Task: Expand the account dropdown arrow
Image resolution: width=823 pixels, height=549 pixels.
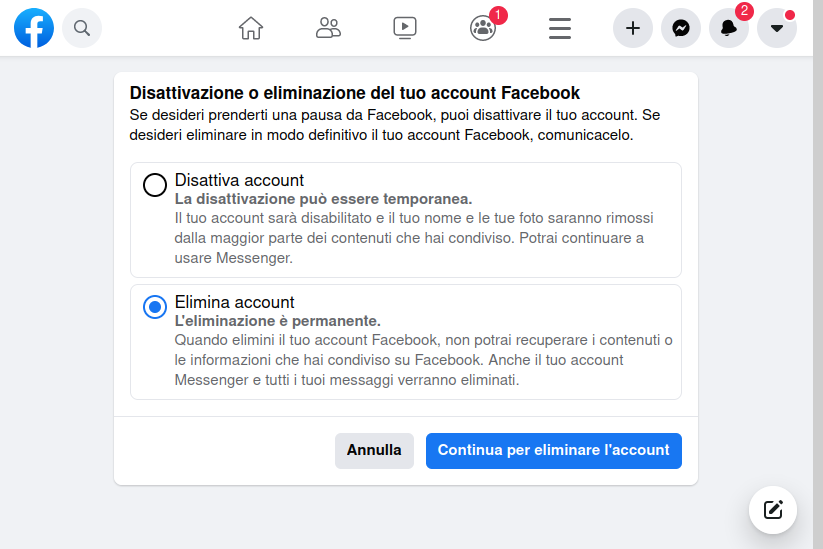Action: pos(777,28)
